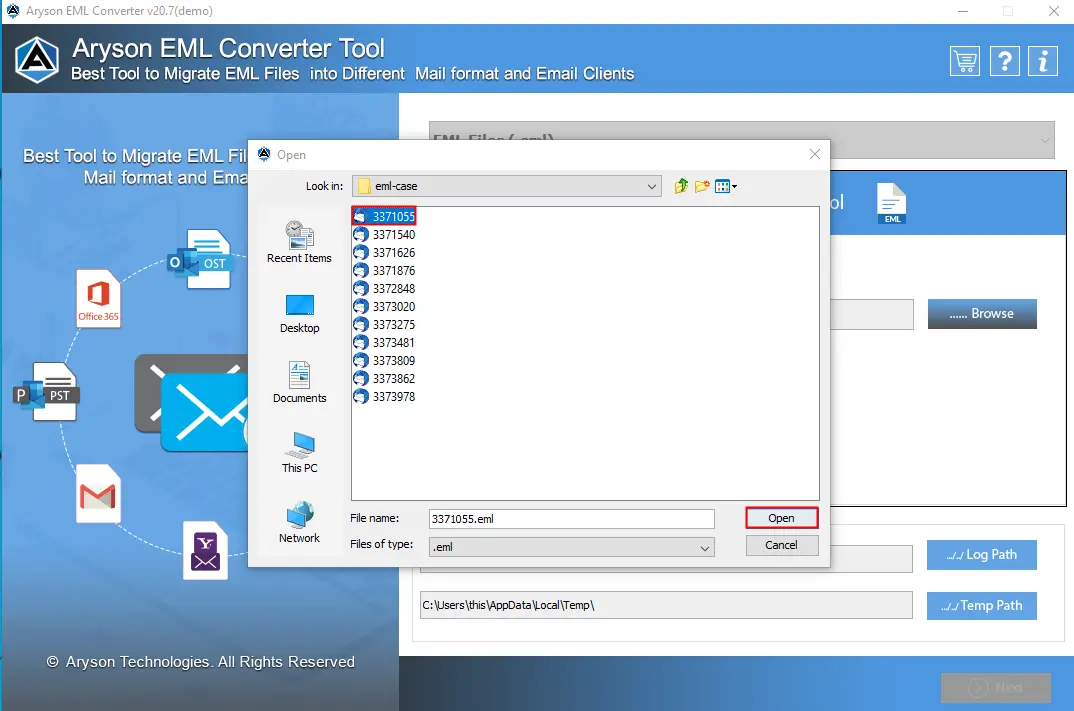Select file 3372848
Screen dimensions: 1074x711
(x=384, y=288)
